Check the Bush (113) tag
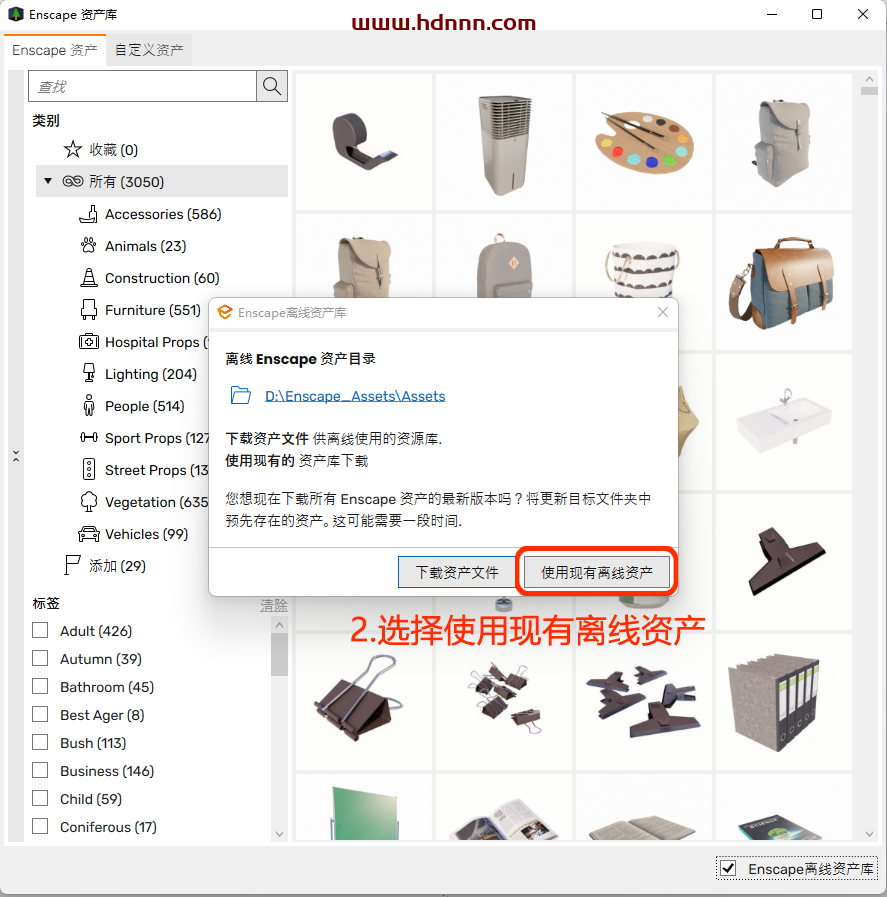 click(x=40, y=743)
